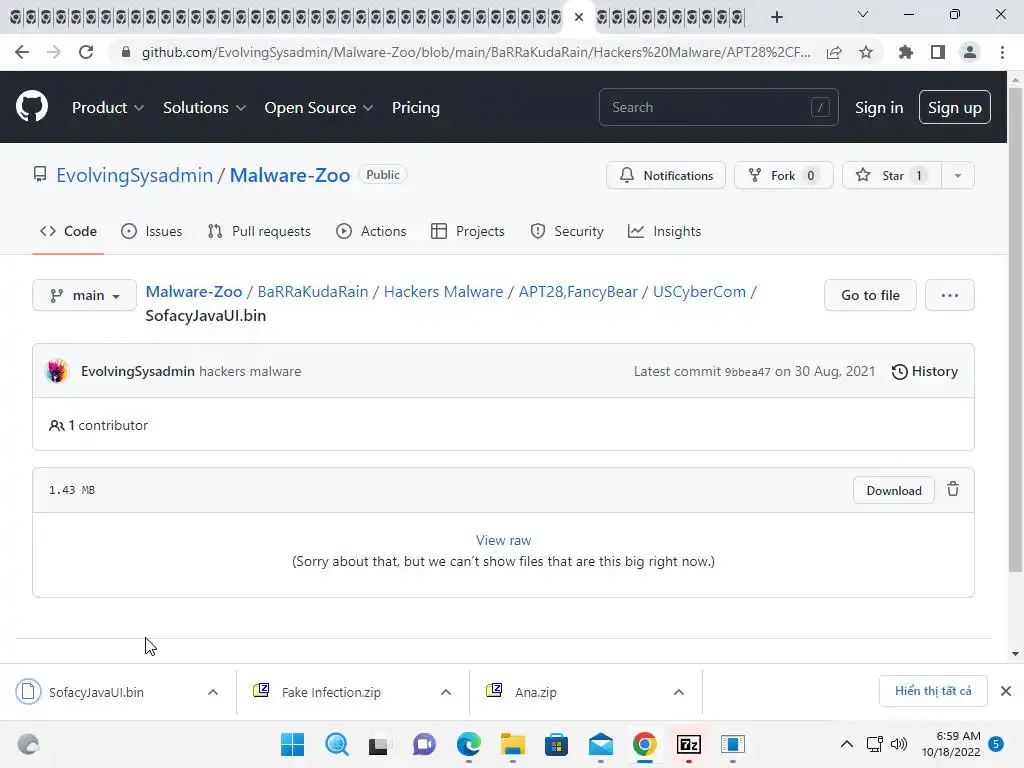
Task: Open the View raw link
Action: pyautogui.click(x=504, y=540)
